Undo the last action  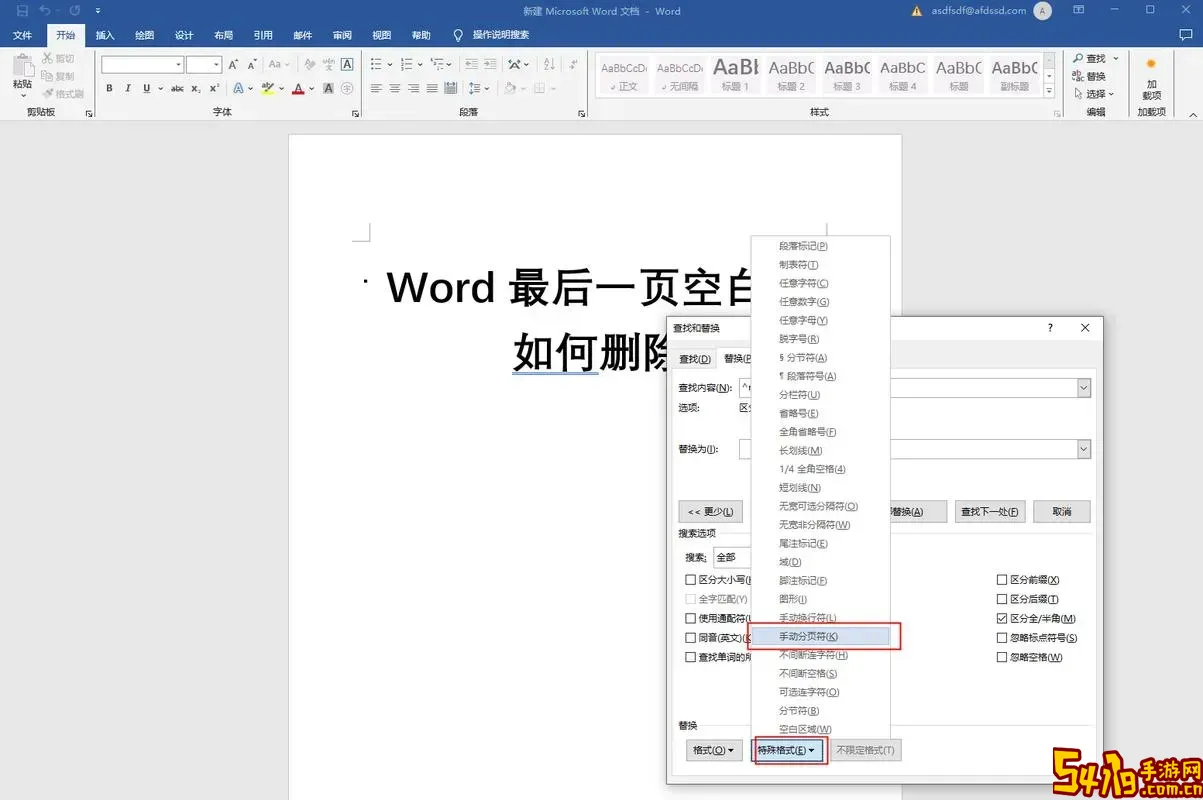tap(44, 11)
